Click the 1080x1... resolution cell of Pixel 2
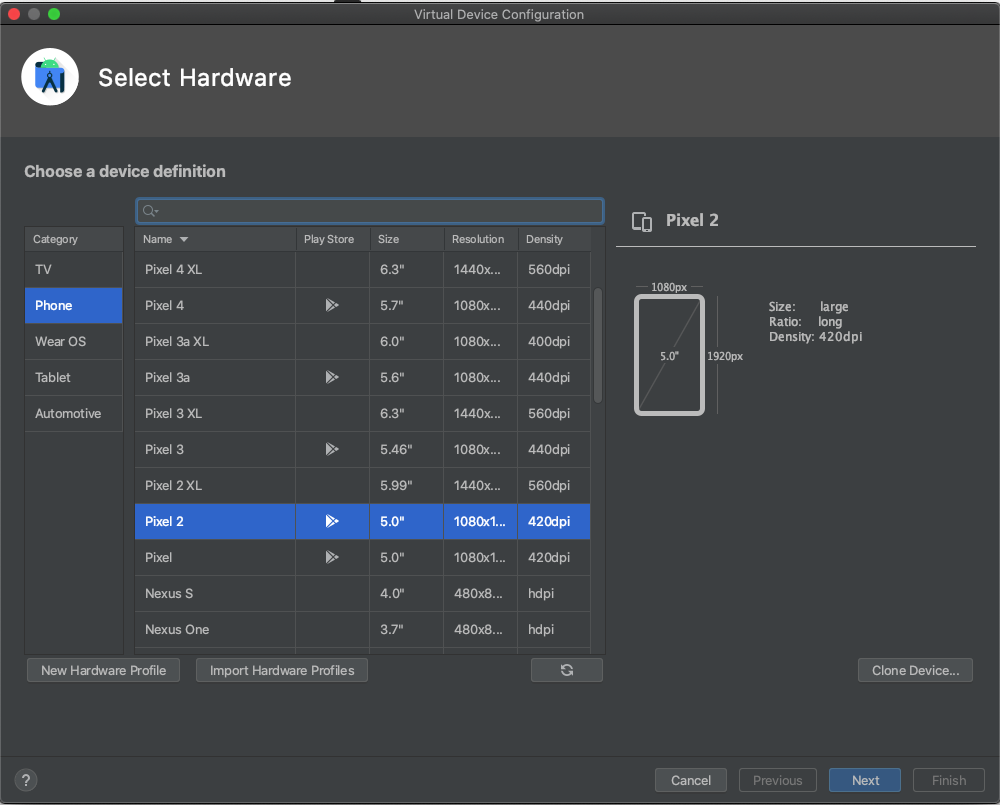The image size is (1000, 805). [480, 522]
